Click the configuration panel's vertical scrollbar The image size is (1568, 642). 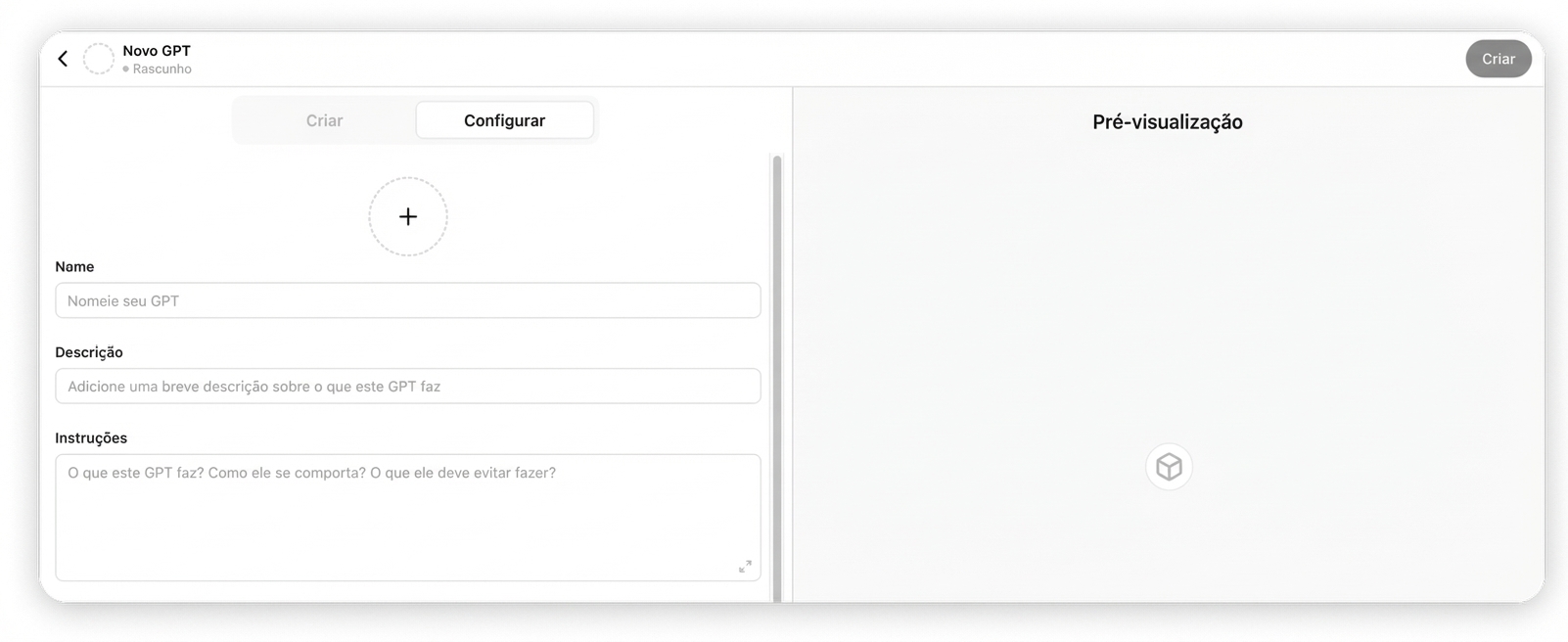[777, 372]
